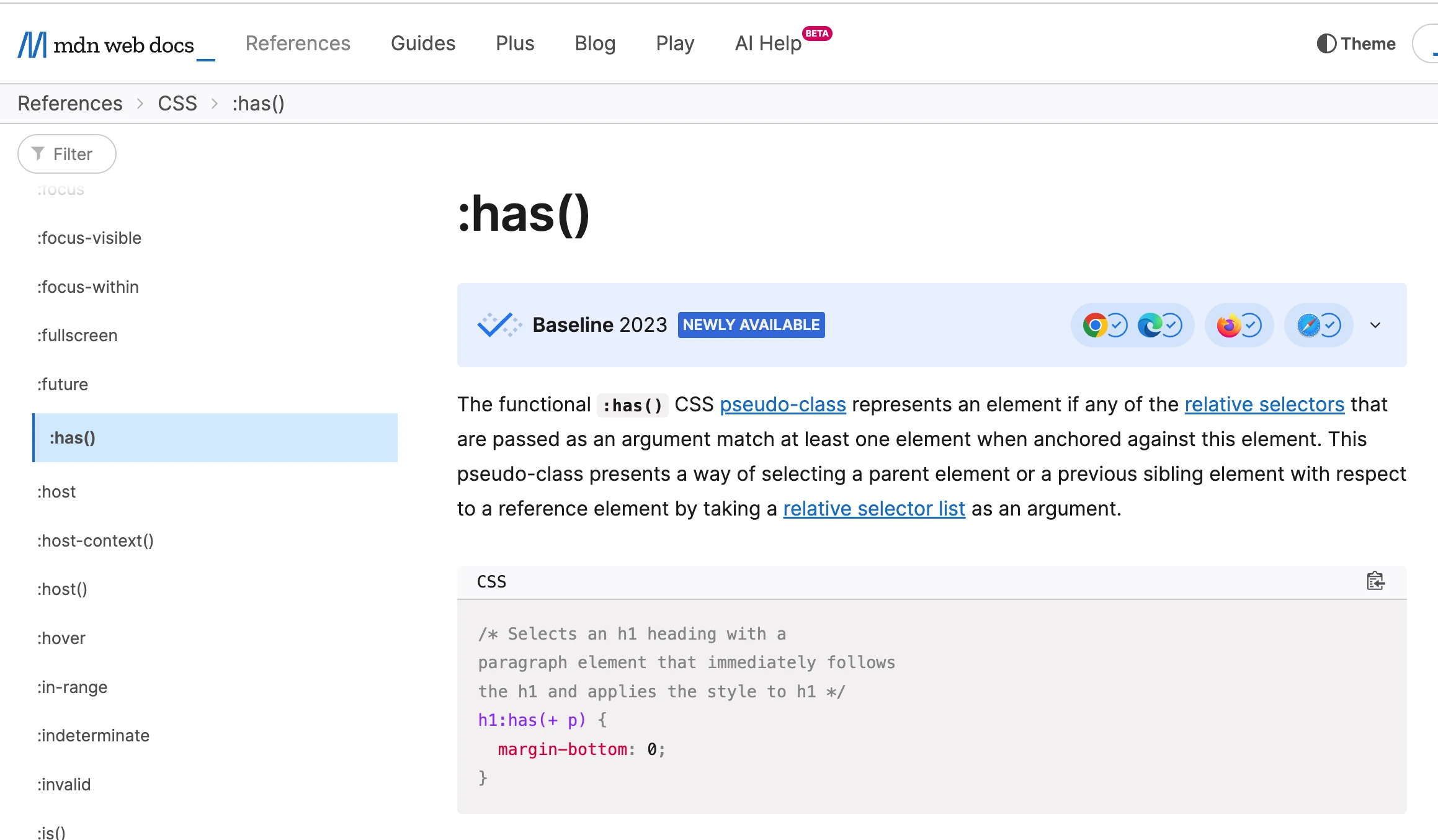
Task: Click the CSS breadcrumb link
Action: tap(177, 104)
